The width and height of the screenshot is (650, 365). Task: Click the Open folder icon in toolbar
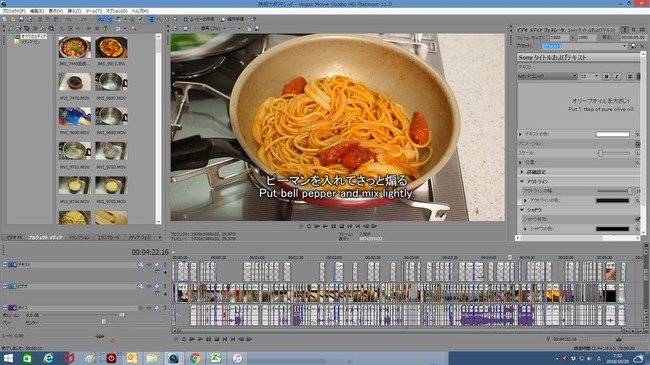coord(13,19)
